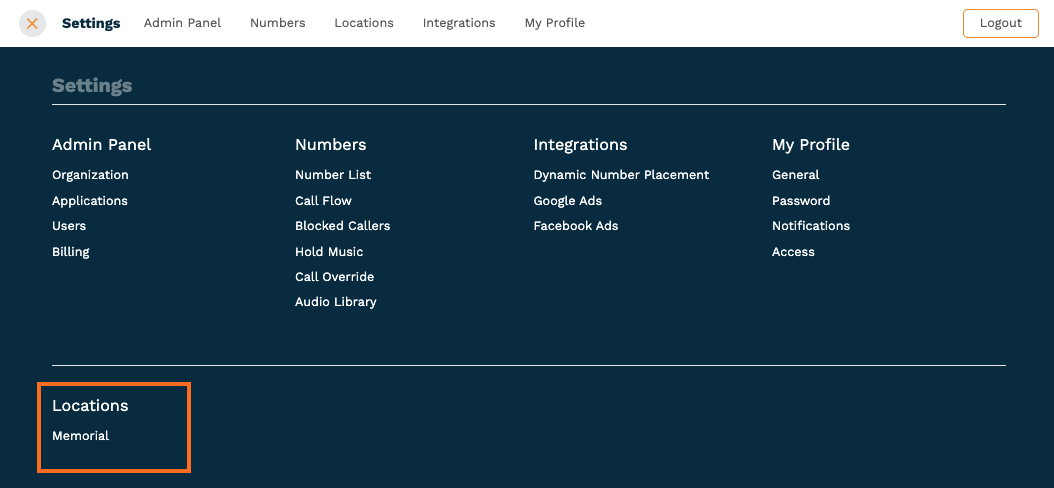Open the Google Ads integration link
Image resolution: width=1054 pixels, height=488 pixels.
pyautogui.click(x=567, y=201)
